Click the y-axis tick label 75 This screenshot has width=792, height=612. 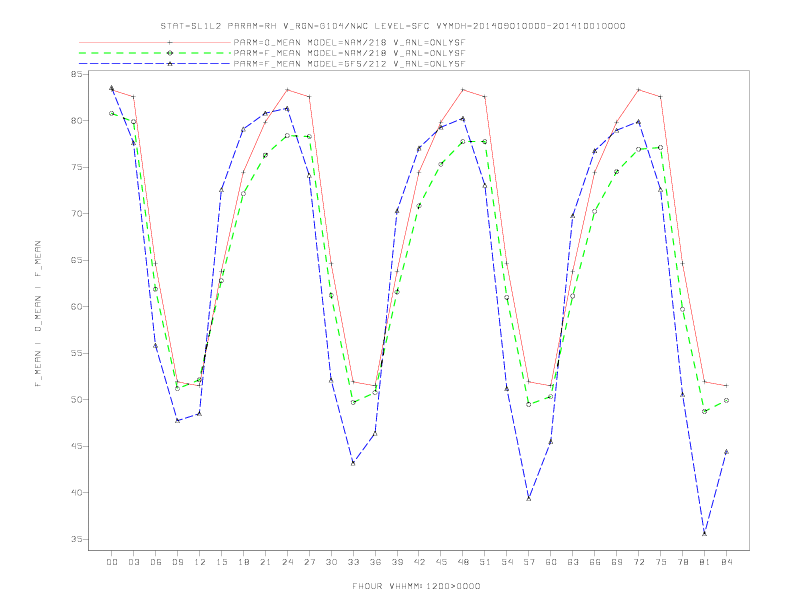pos(76,167)
